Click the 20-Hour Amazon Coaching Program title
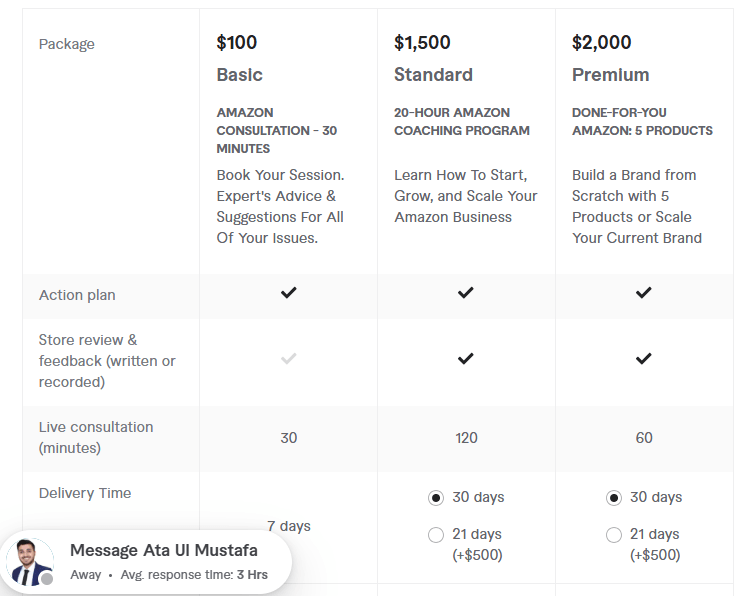The width and height of the screenshot is (749, 596). pos(462,121)
